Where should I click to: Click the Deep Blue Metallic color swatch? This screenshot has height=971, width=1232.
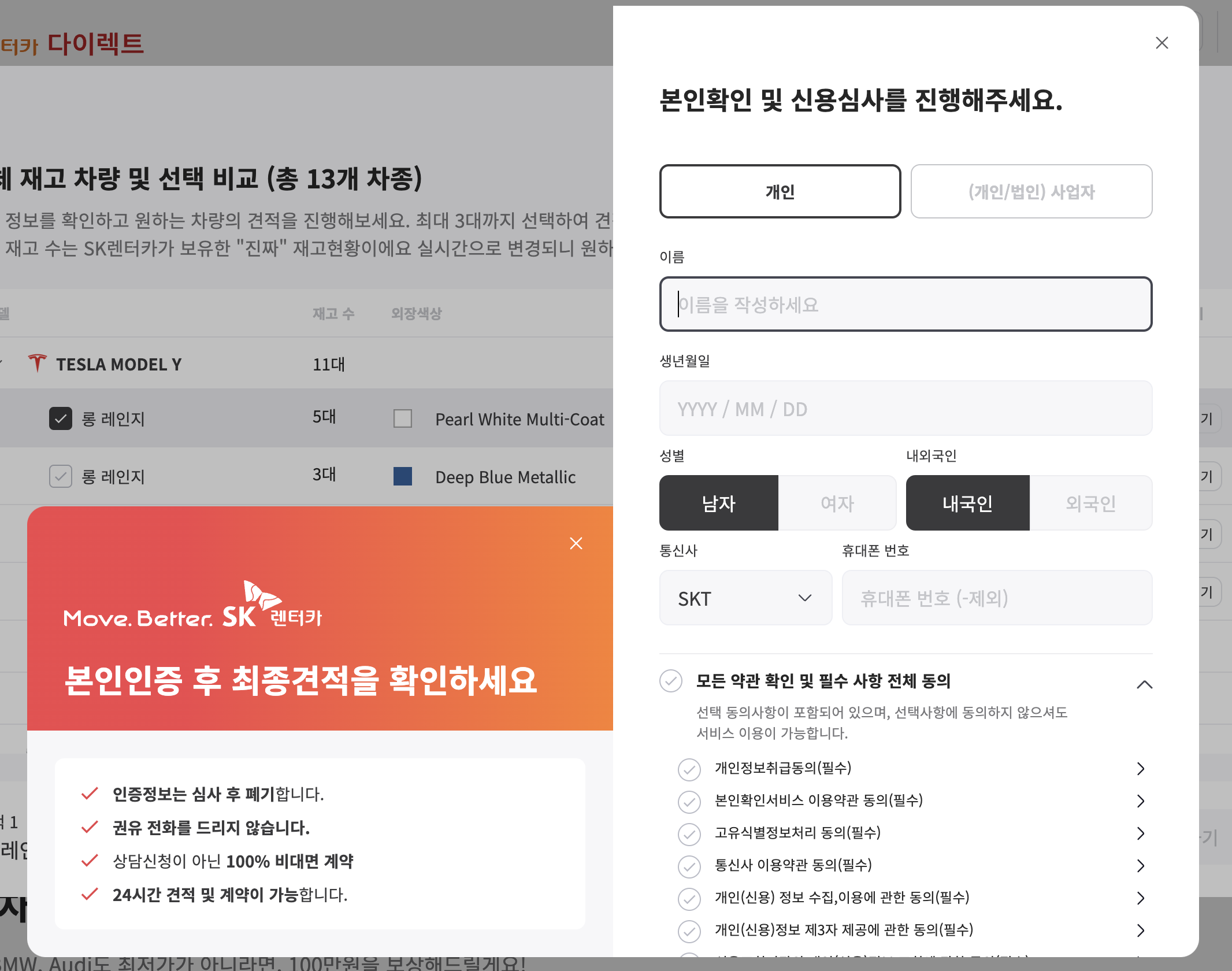[x=402, y=476]
